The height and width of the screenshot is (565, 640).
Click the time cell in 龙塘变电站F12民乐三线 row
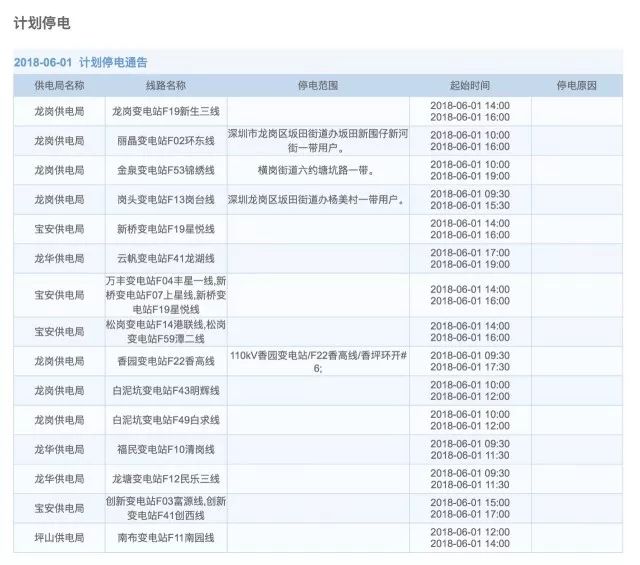click(470, 478)
